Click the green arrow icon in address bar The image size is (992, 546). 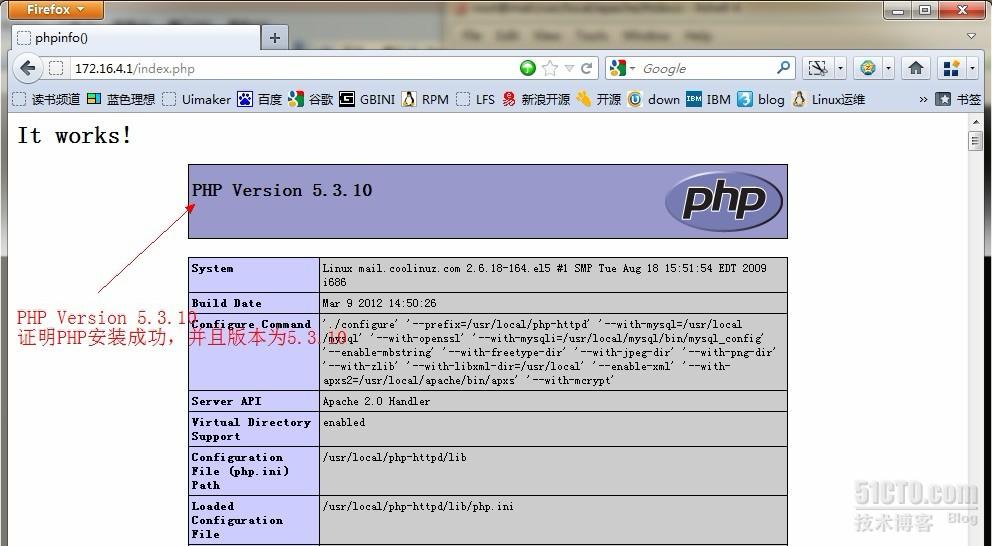pyautogui.click(x=528, y=68)
